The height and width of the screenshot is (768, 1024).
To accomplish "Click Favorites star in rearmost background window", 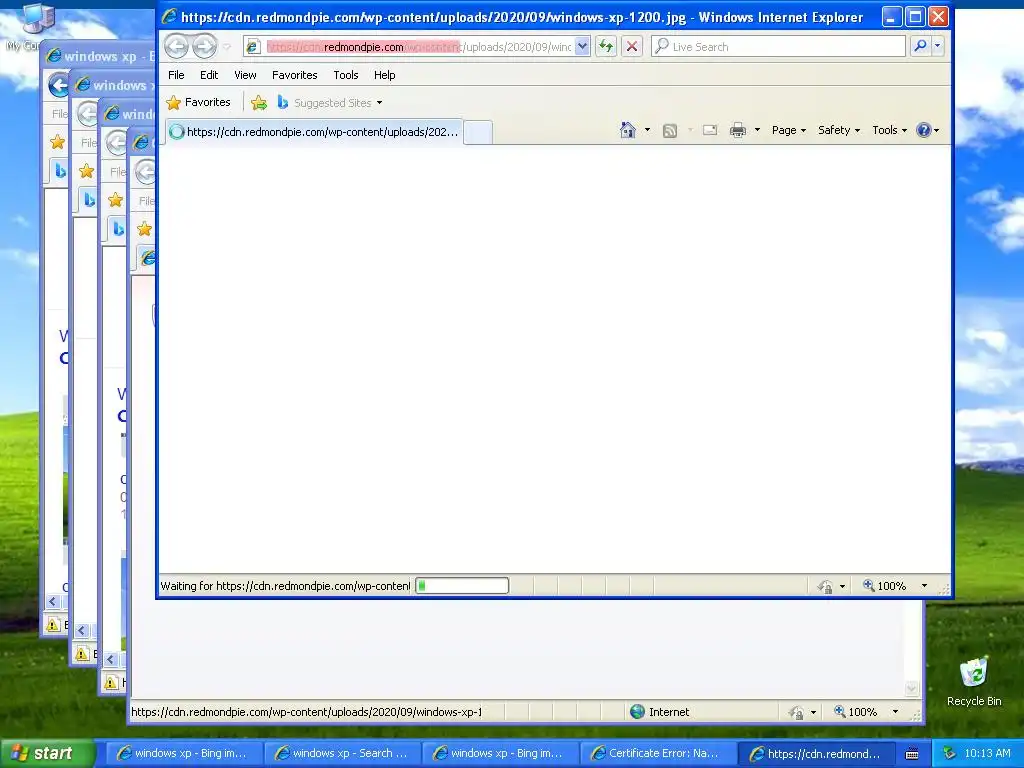I will pyautogui.click(x=57, y=142).
